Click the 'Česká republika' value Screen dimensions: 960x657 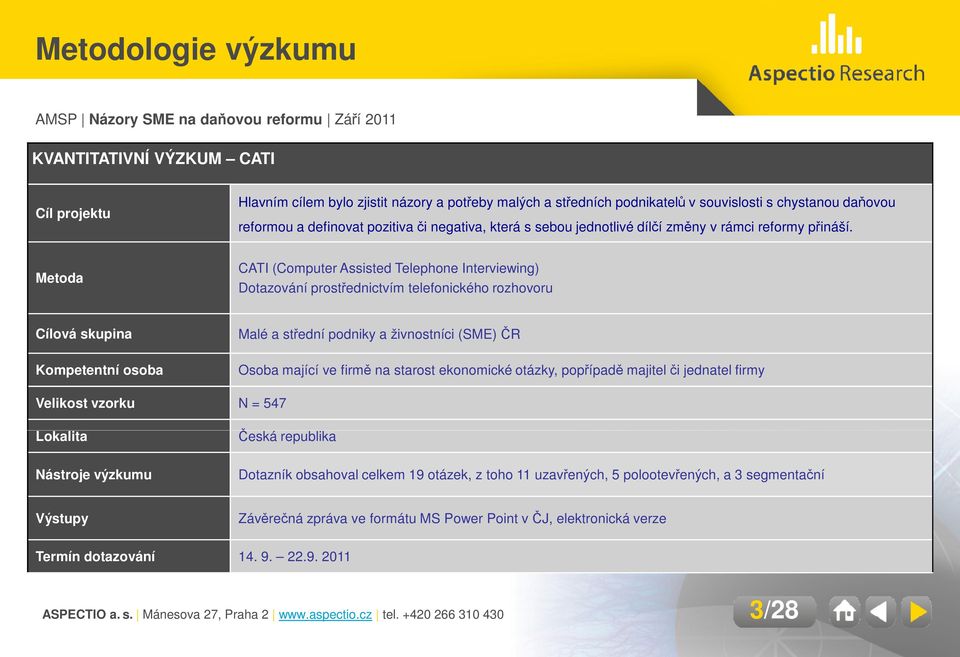[287, 436]
